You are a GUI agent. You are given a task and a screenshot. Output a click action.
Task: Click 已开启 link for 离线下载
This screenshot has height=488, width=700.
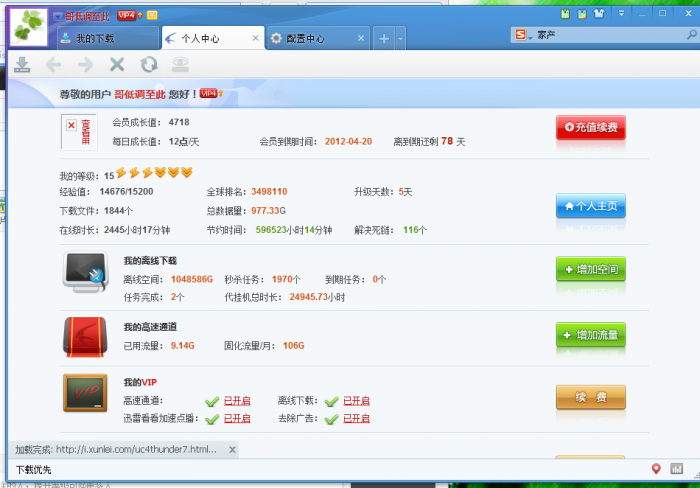(356, 401)
